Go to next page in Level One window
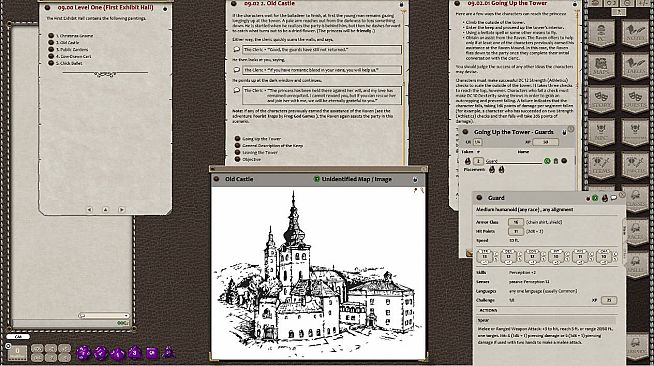This screenshot has height=366, width=654. pos(121,210)
